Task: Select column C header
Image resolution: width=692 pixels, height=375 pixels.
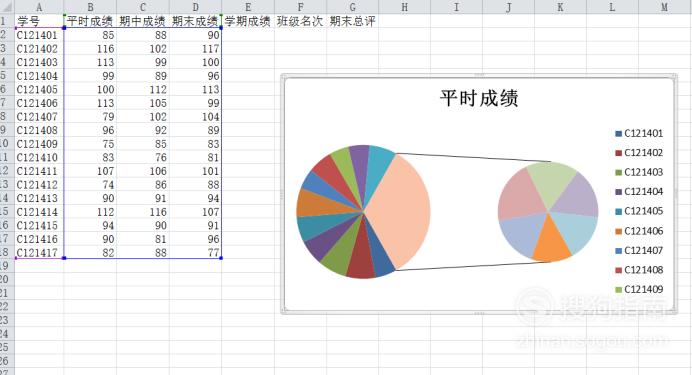Action: click(143, 7)
